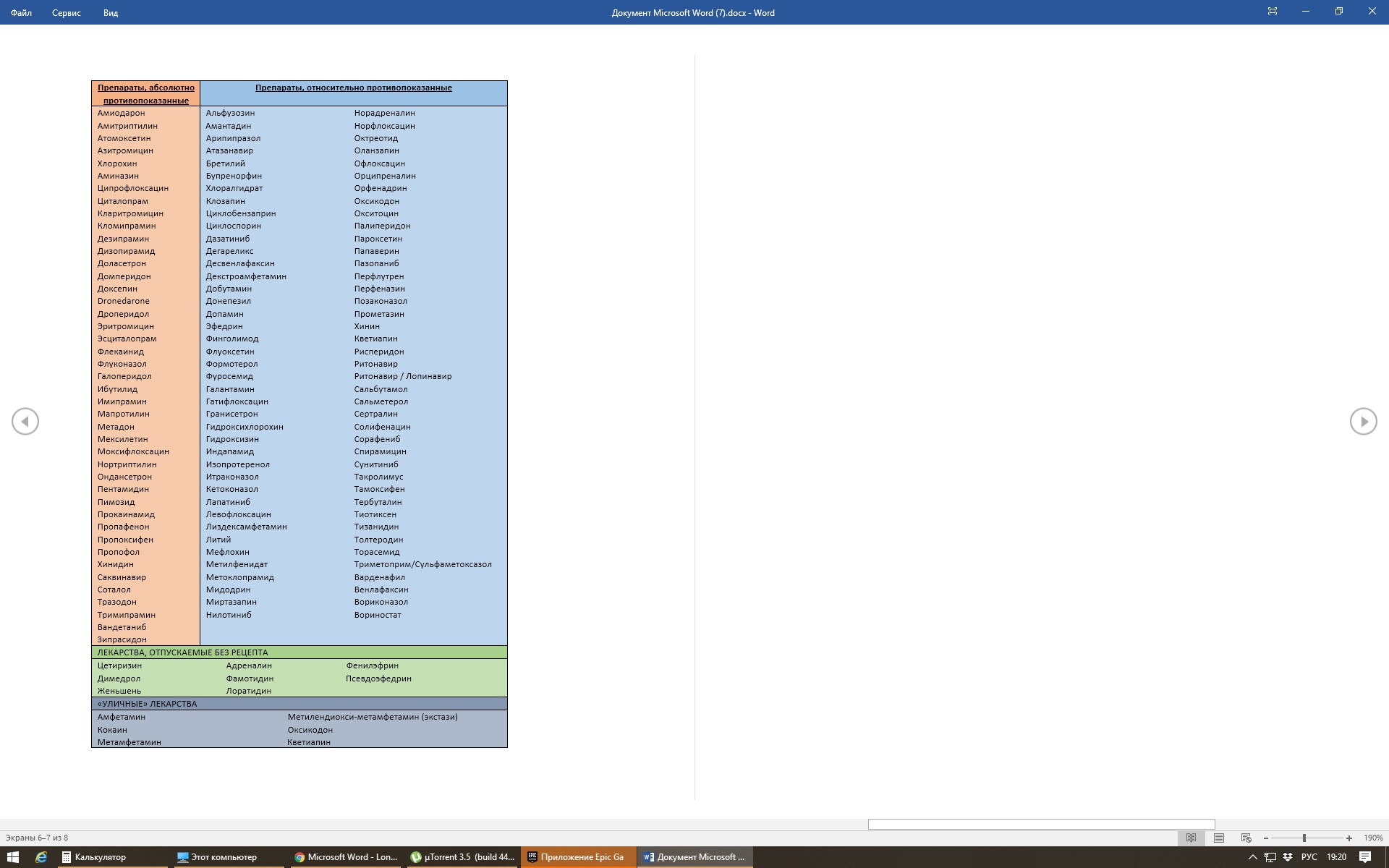Expand hidden system tray icons
The height and width of the screenshot is (868, 1389).
1252,857
